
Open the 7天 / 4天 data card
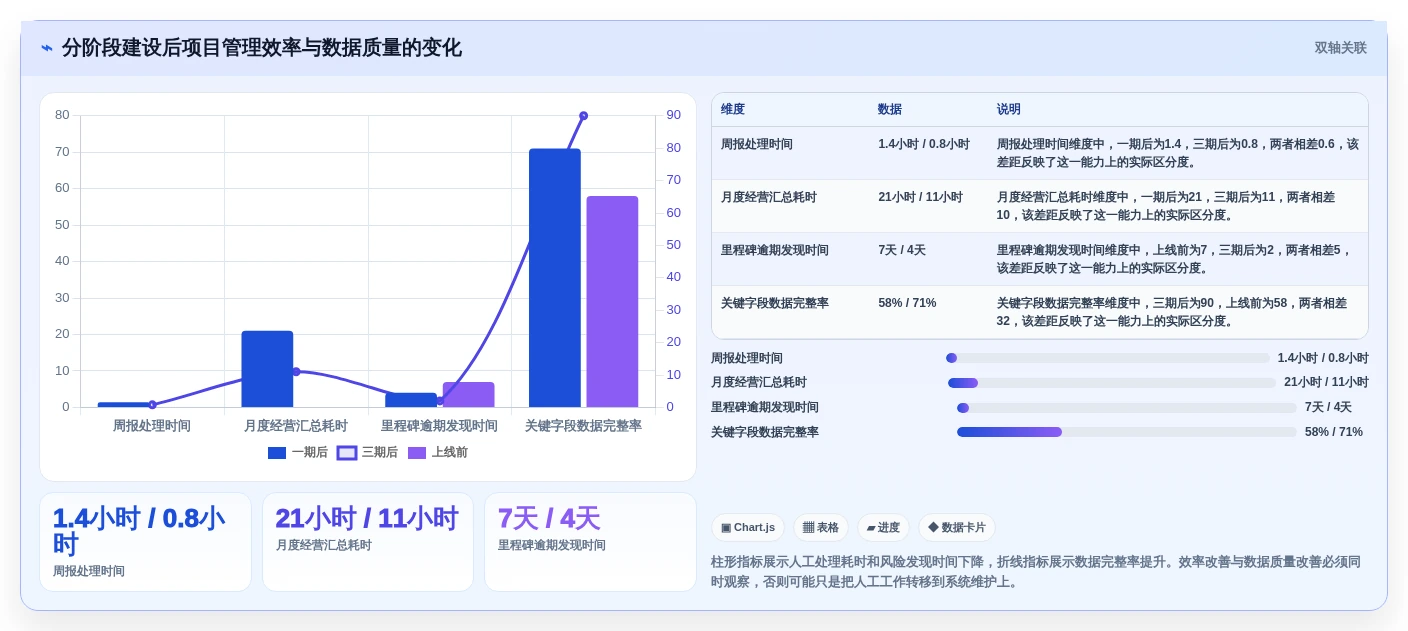[590, 542]
